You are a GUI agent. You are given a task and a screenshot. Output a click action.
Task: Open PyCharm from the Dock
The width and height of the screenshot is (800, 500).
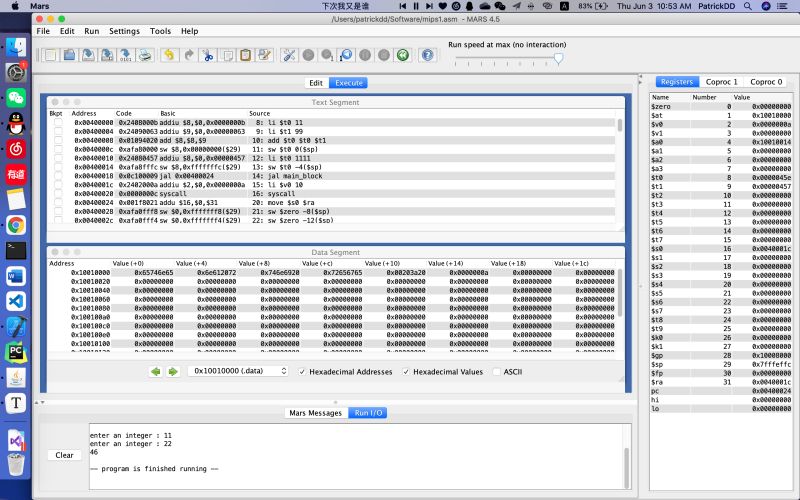tap(16, 353)
